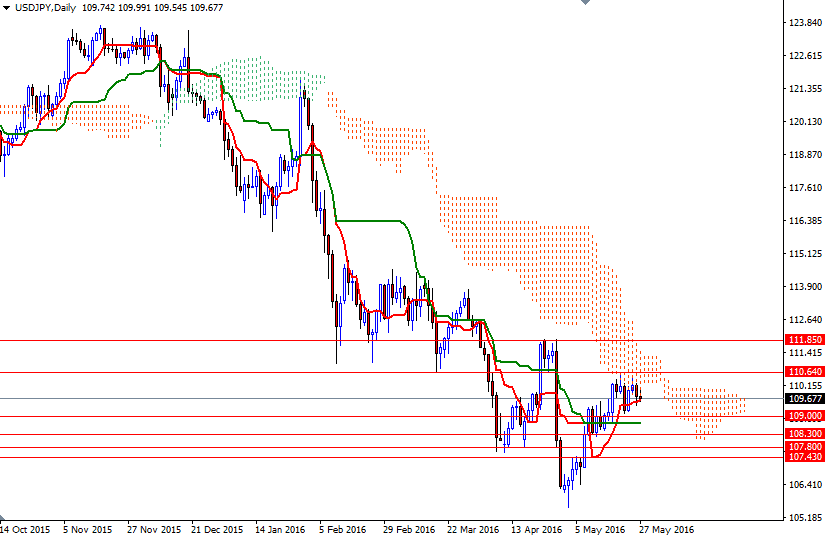Click the 5 Feb 2016 date label
827x538 pixels.
[342, 530]
